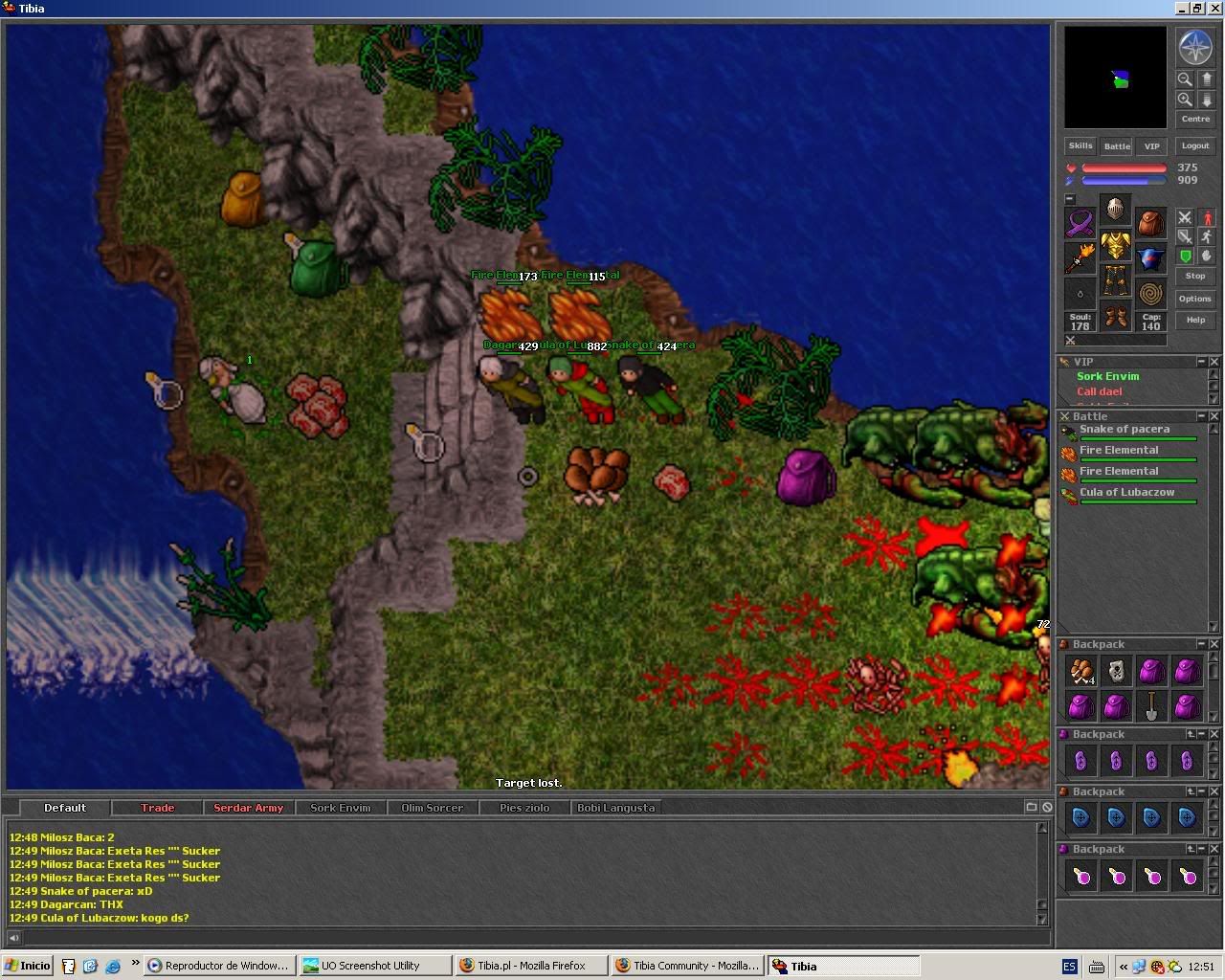Target Cula of Lubaczow in Battle list
Screen dimensions: 1225x980
pos(1128,495)
